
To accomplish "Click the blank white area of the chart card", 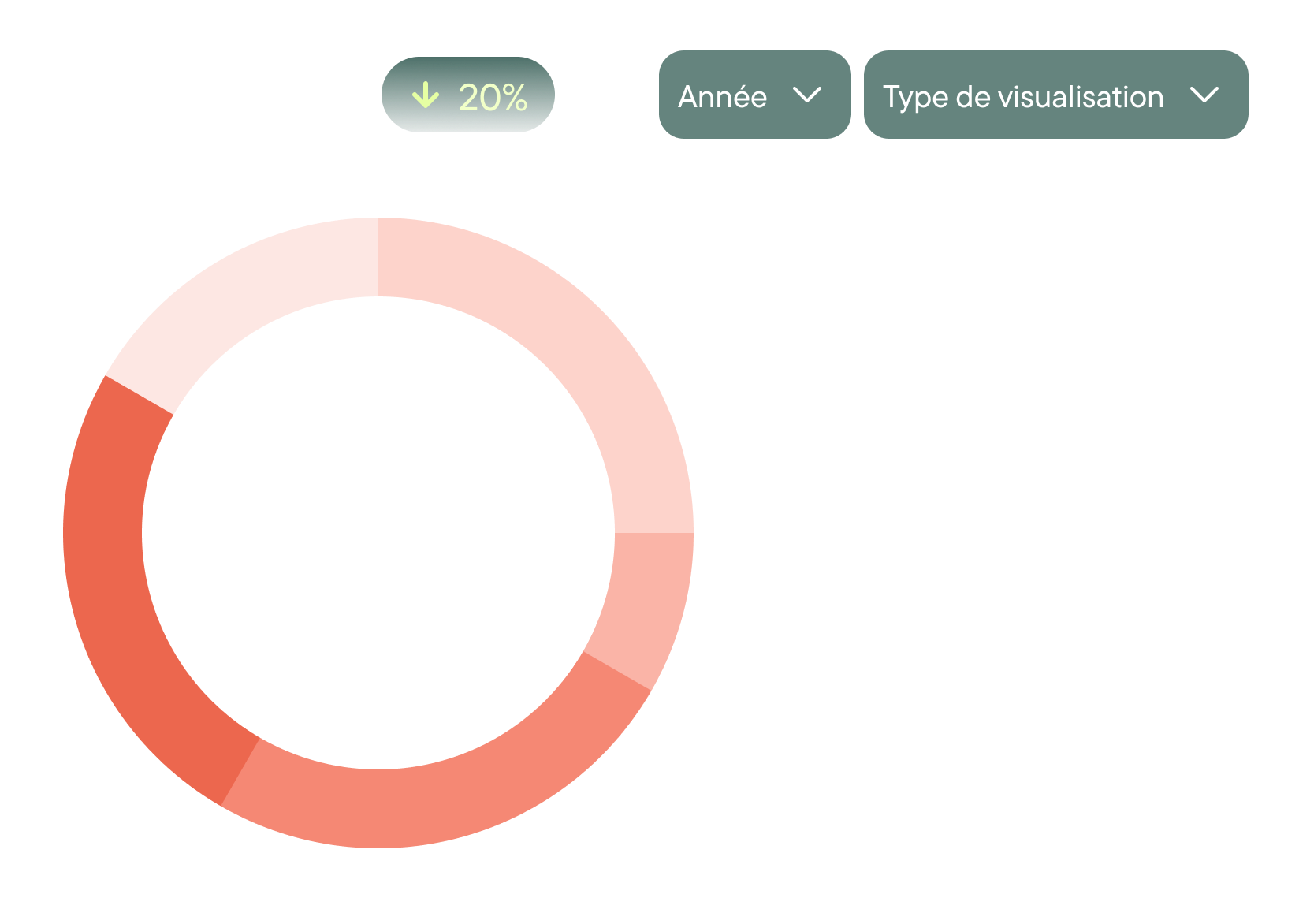I will tap(985, 512).
